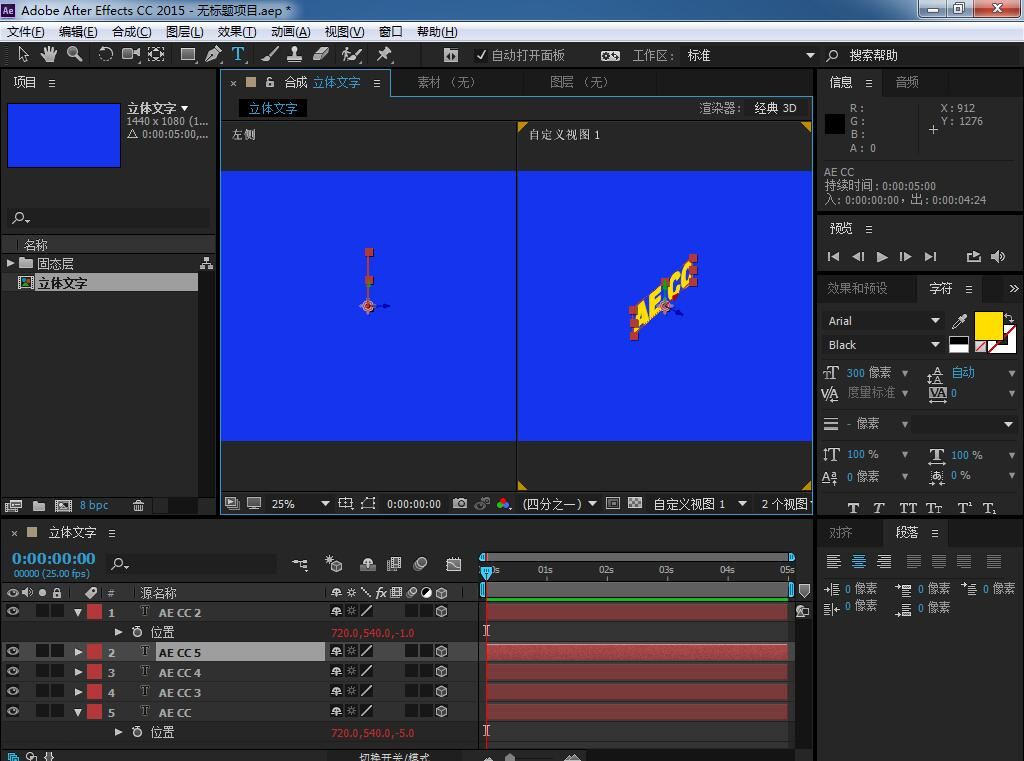Open the Arial font family dropdown

[x=882, y=321]
